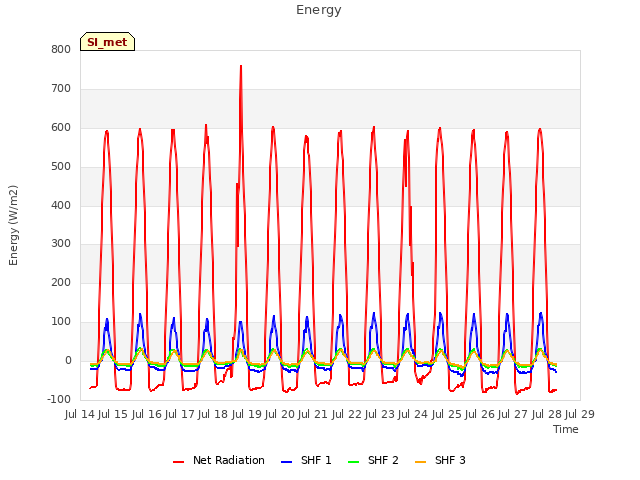
Task: Toggle the SHF 2 legend entry
Action: pyautogui.click(x=373, y=460)
